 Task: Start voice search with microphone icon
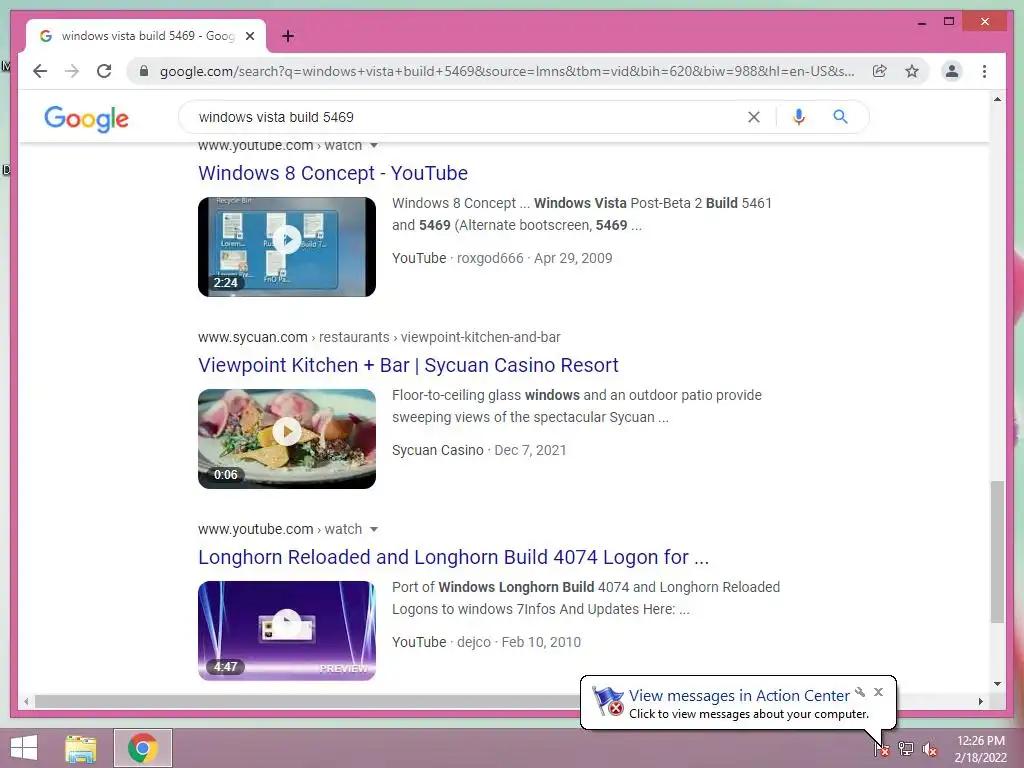(798, 117)
